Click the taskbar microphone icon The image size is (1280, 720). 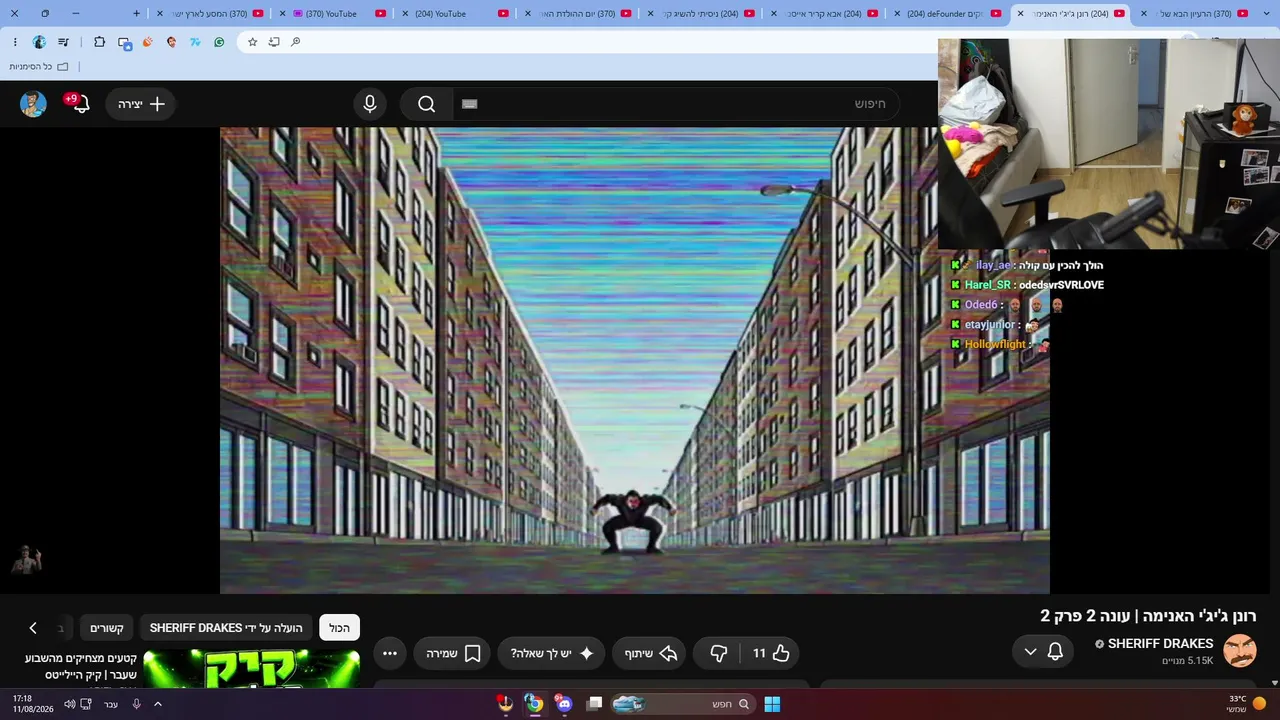[136, 704]
